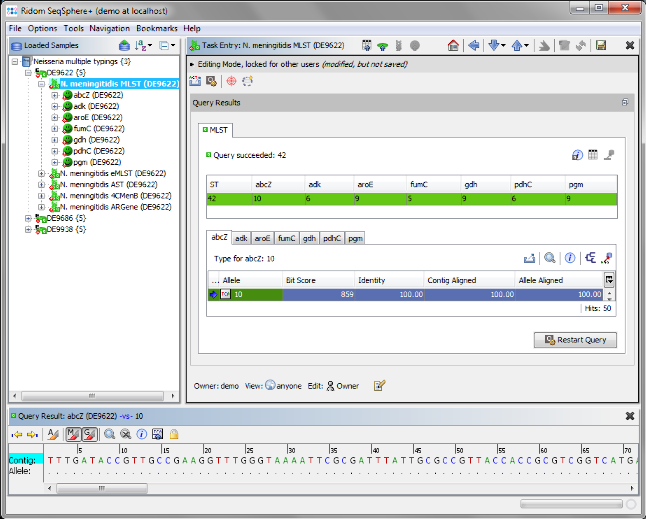This screenshot has height=519, width=646.
Task: Click the save-image icon in Query Result toolbar
Action: point(157,434)
